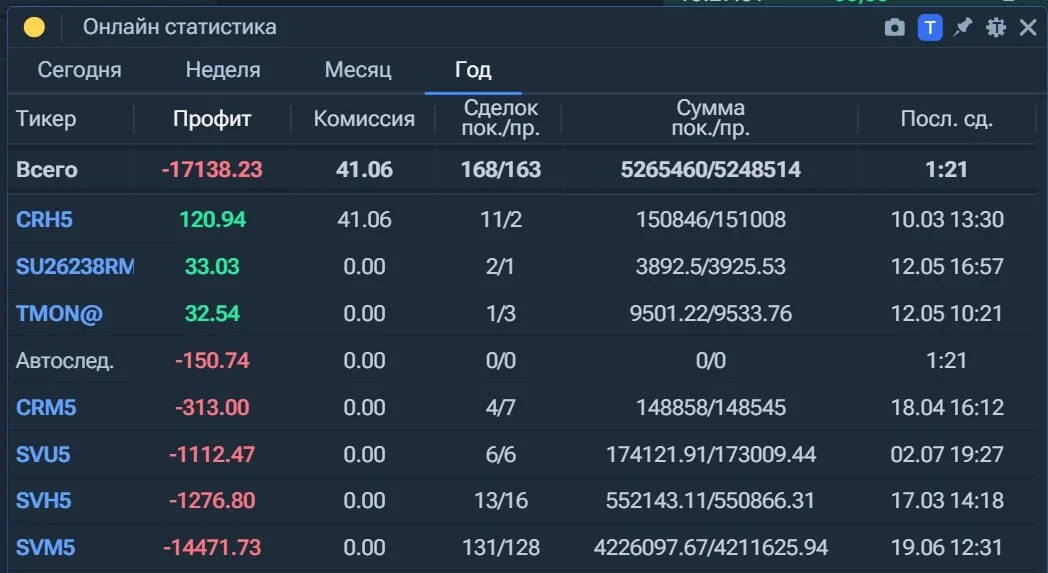The width and height of the screenshot is (1048, 573).
Task: Open the SVU5 ticker link
Action: pyautogui.click(x=43, y=455)
